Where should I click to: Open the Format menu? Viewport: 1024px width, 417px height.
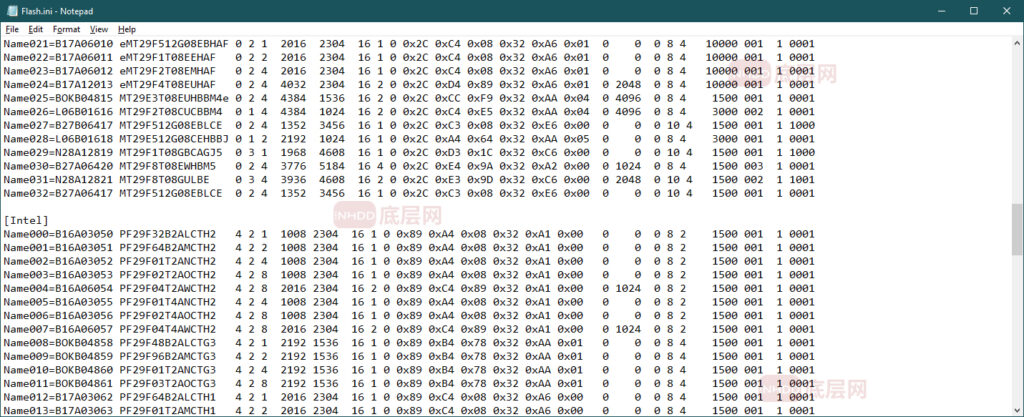66,30
